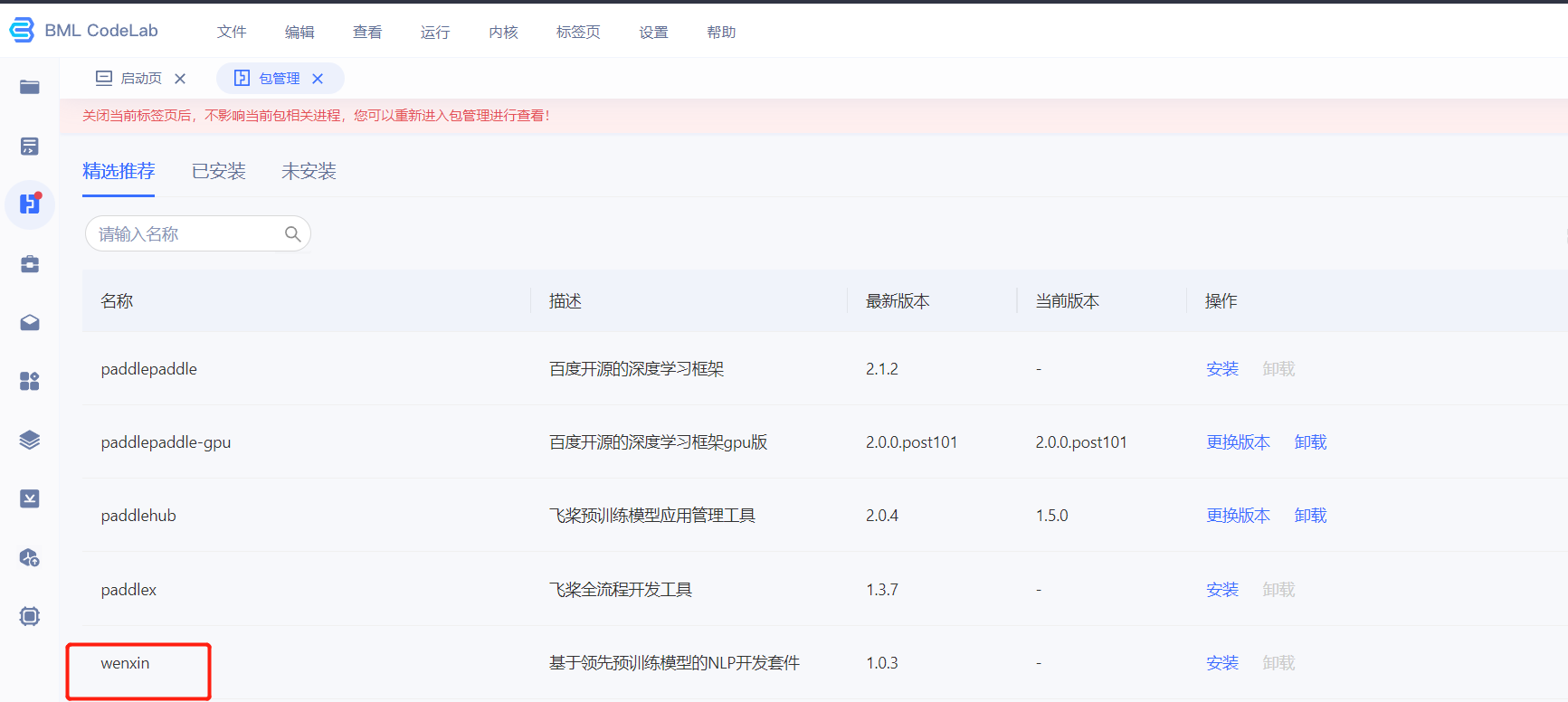Open the 设置 menu

pos(653,32)
